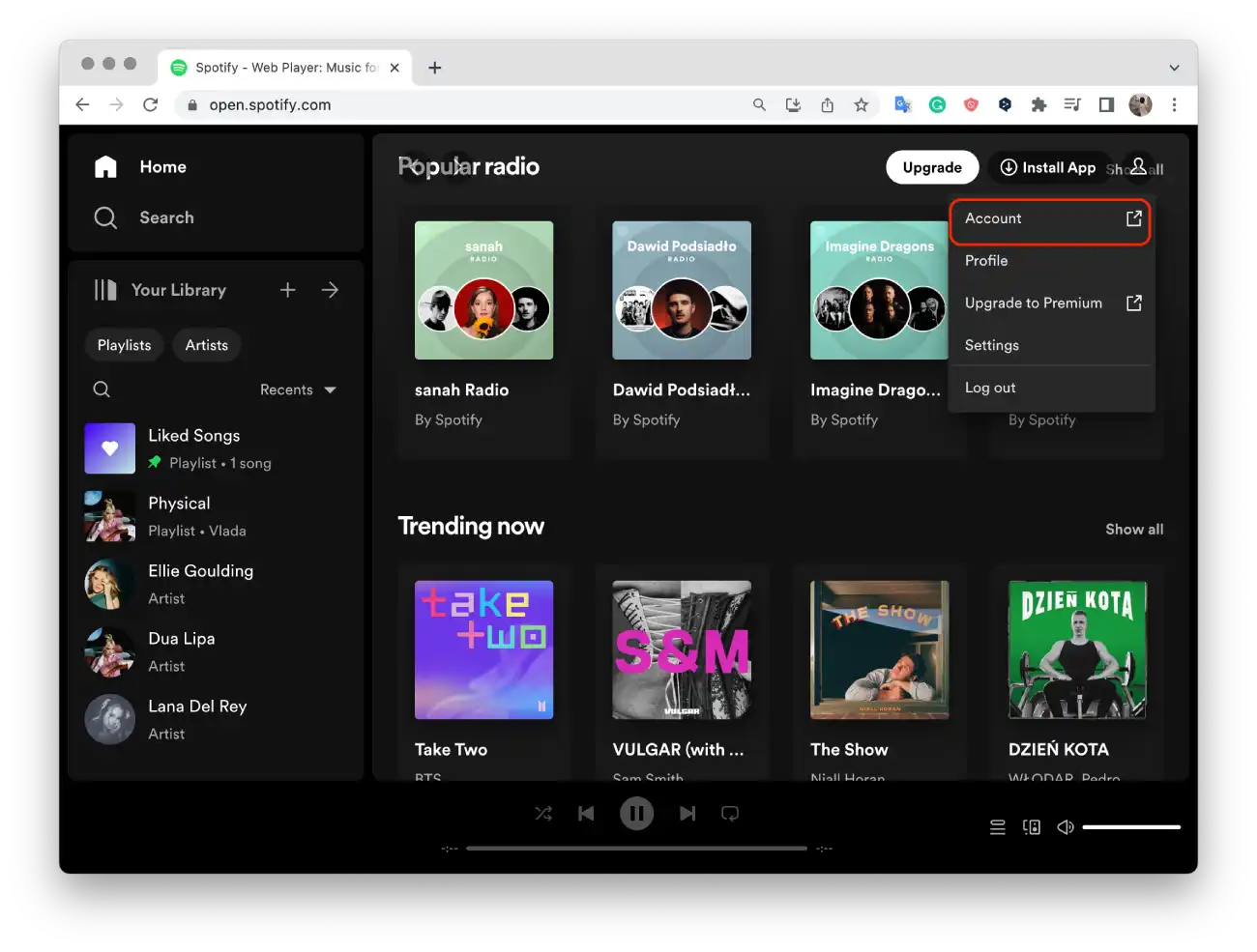Open Dua Lipa artist entry

pyautogui.click(x=216, y=651)
